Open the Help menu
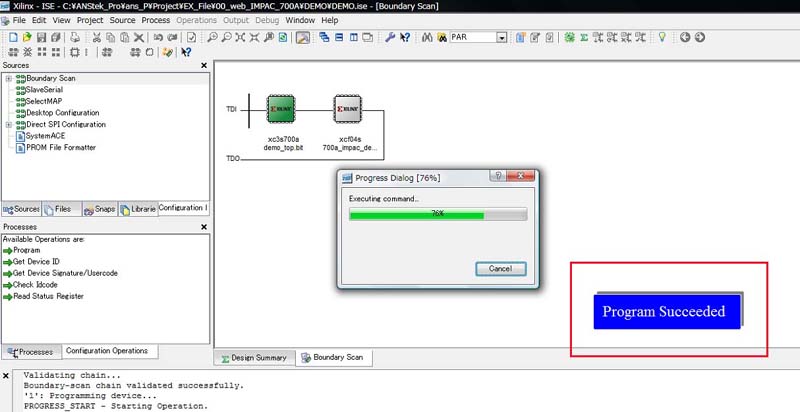Screen dimensions: 800x412 pos(330,20)
